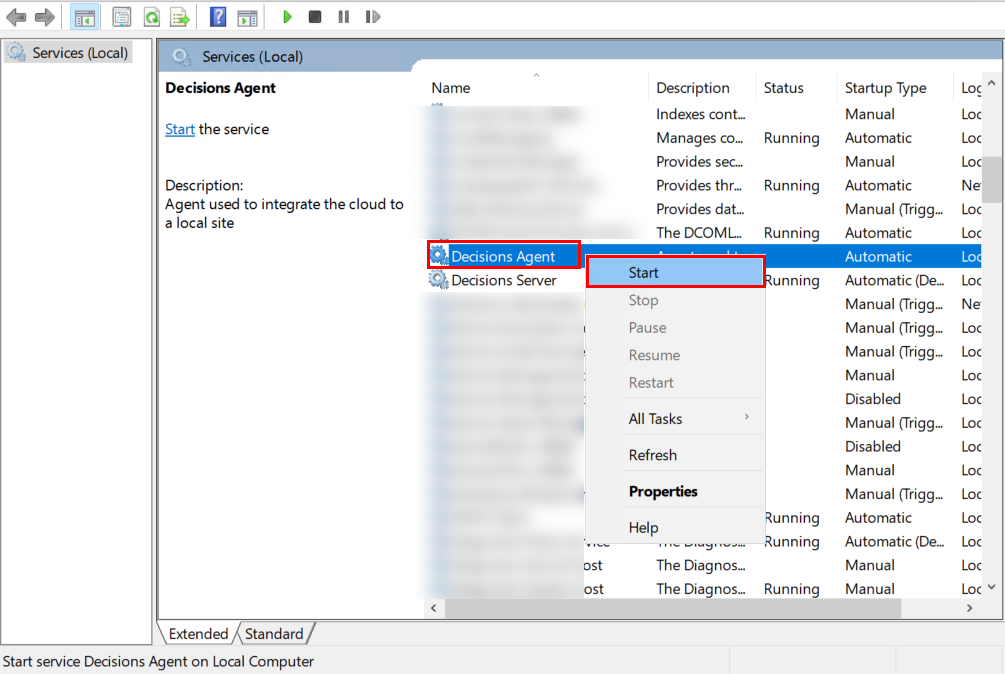Click the vertical scrollbar up arrow
Screen dimensions: 1005x674
point(992,83)
